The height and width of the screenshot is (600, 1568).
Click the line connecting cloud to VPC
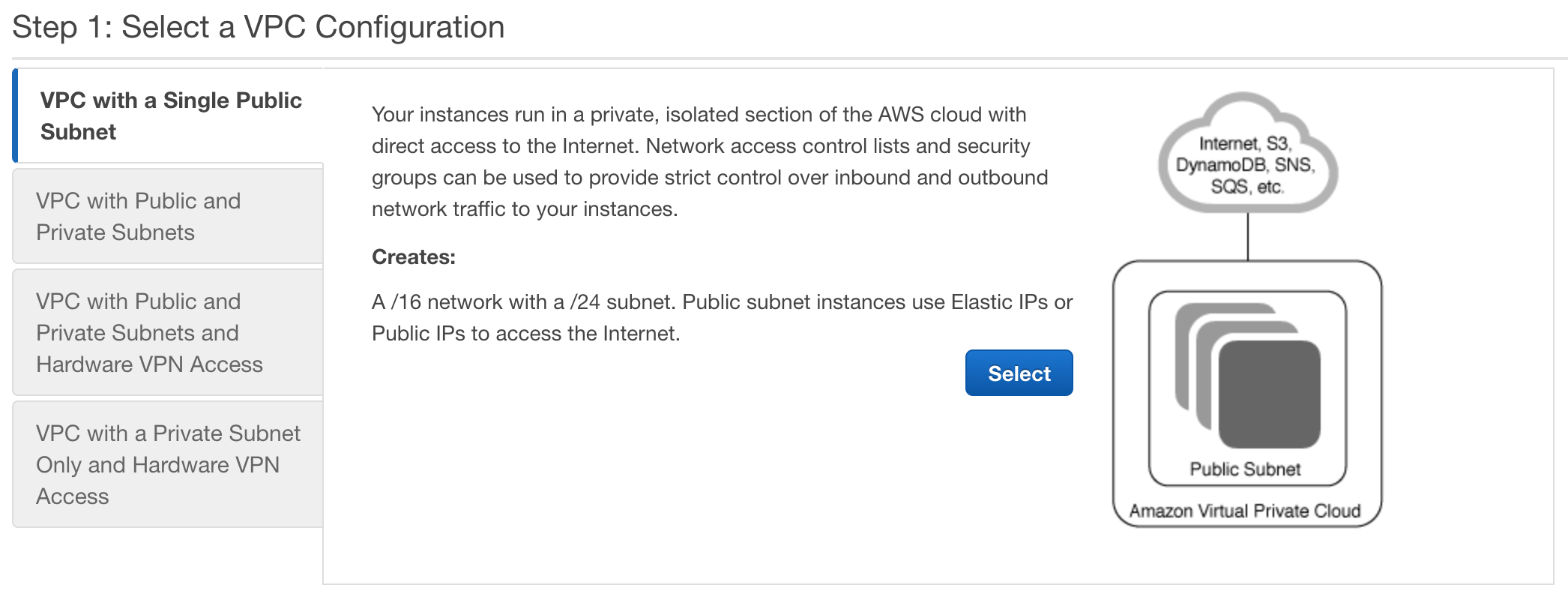click(x=1248, y=236)
